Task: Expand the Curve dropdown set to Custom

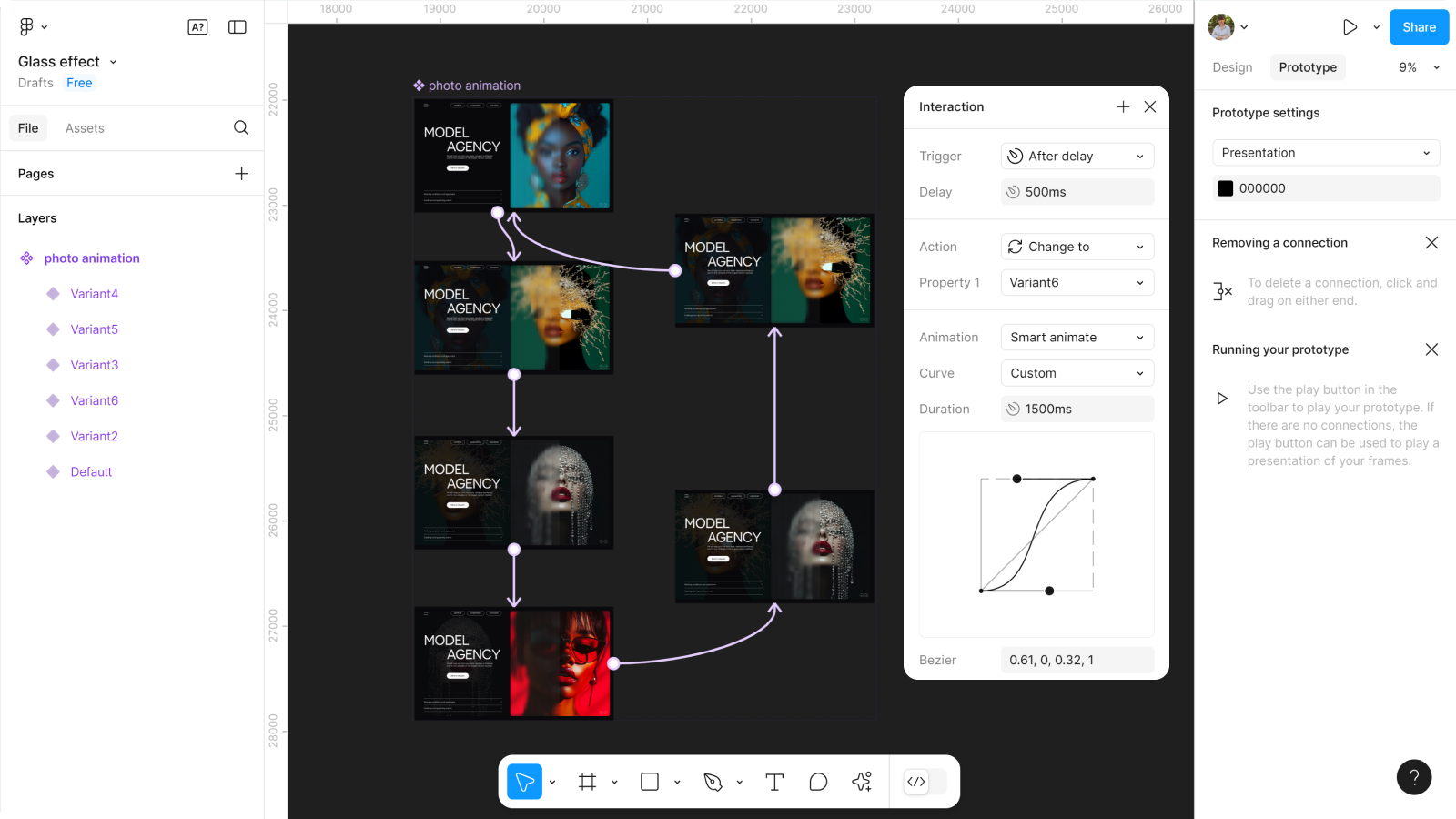Action: pos(1077,373)
